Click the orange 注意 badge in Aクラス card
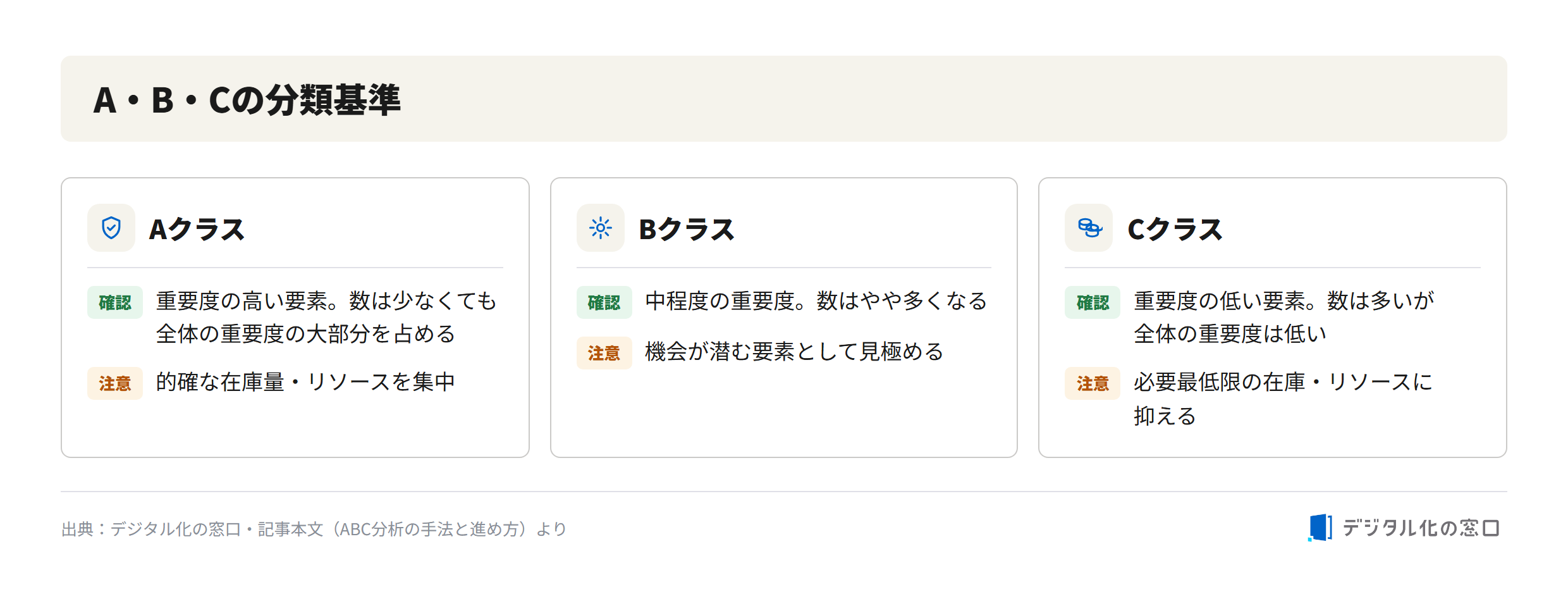Screen dimensions: 1568x601 115,383
